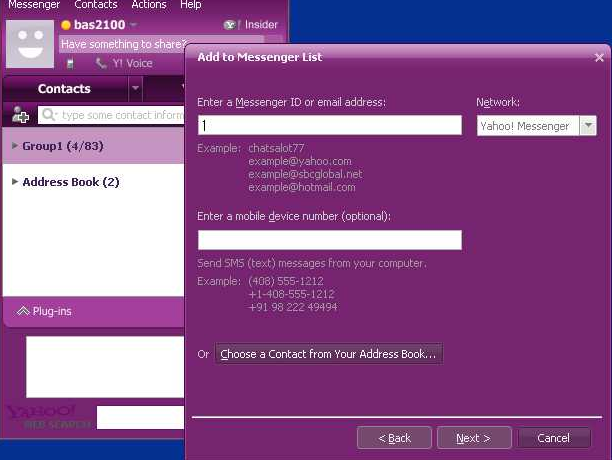The image size is (612, 460).
Task: Cancel the Add to Messenger List dialog
Action: tap(553, 438)
